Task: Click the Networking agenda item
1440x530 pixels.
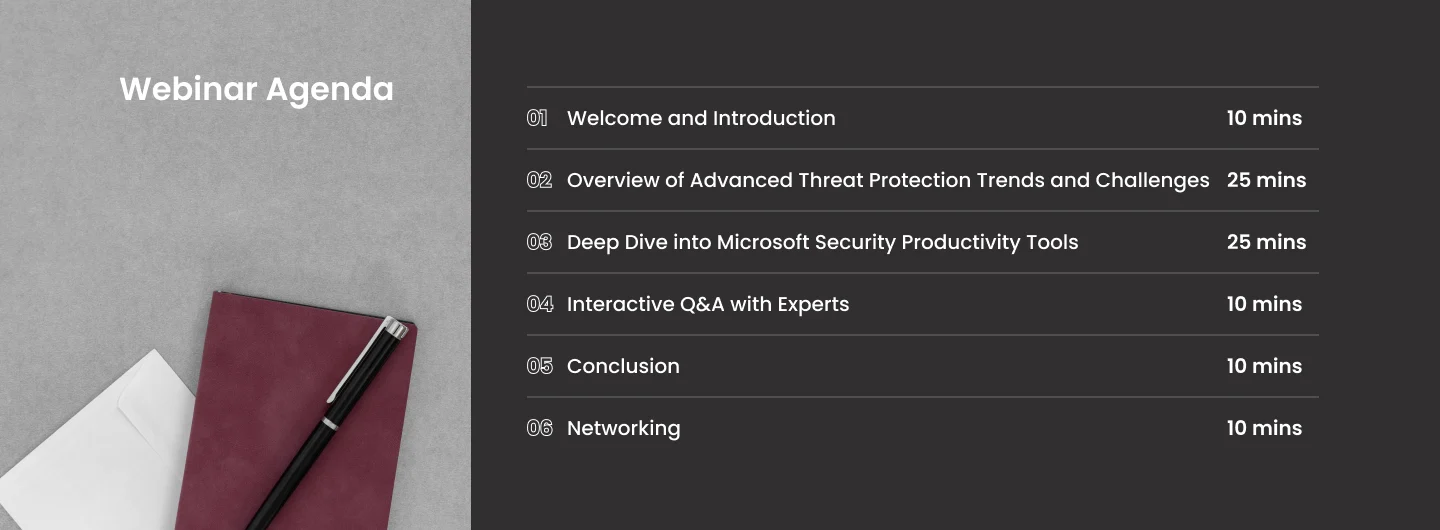Action: tap(623, 428)
